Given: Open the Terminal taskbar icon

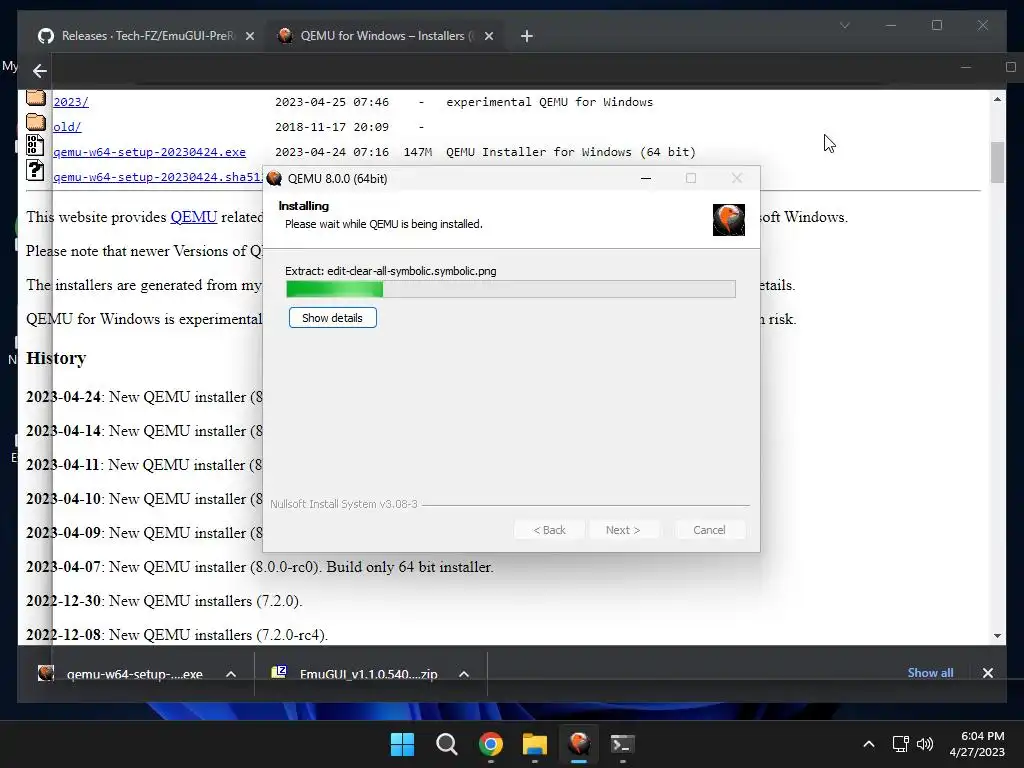Looking at the screenshot, I should pos(622,744).
